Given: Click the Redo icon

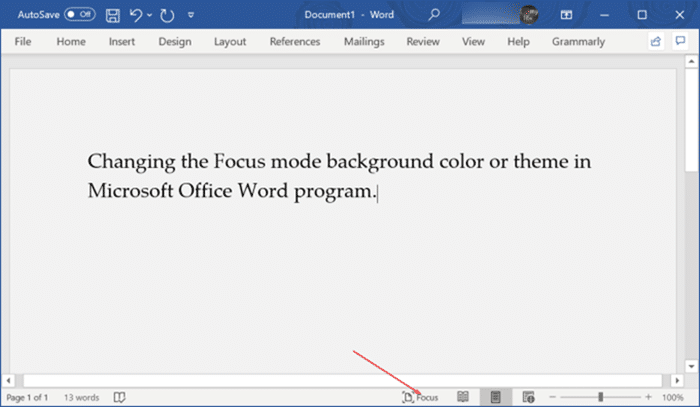Looking at the screenshot, I should [167, 15].
